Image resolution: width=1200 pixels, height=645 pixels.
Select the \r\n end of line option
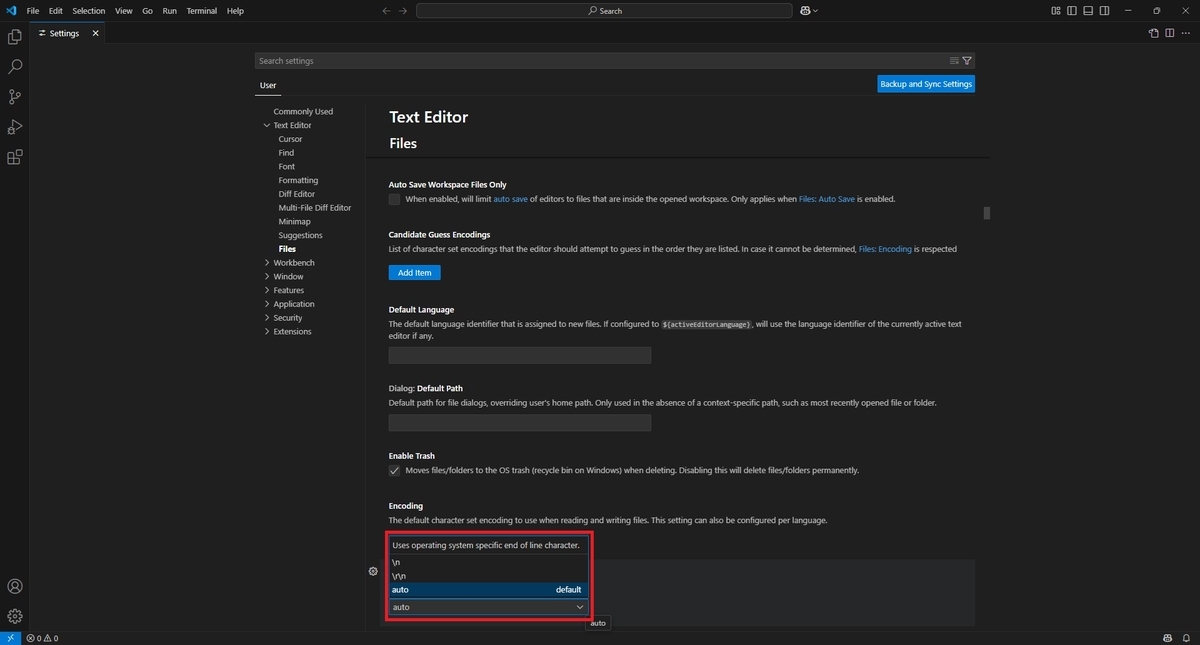(487, 576)
